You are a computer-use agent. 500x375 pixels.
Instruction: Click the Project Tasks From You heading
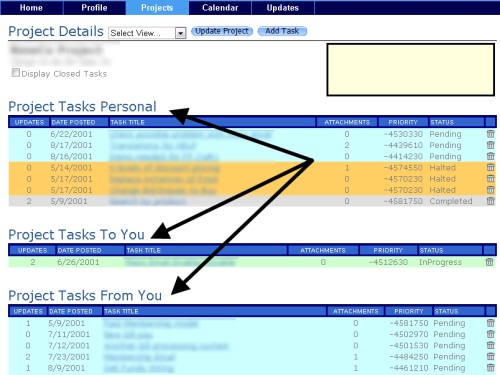tap(85, 296)
